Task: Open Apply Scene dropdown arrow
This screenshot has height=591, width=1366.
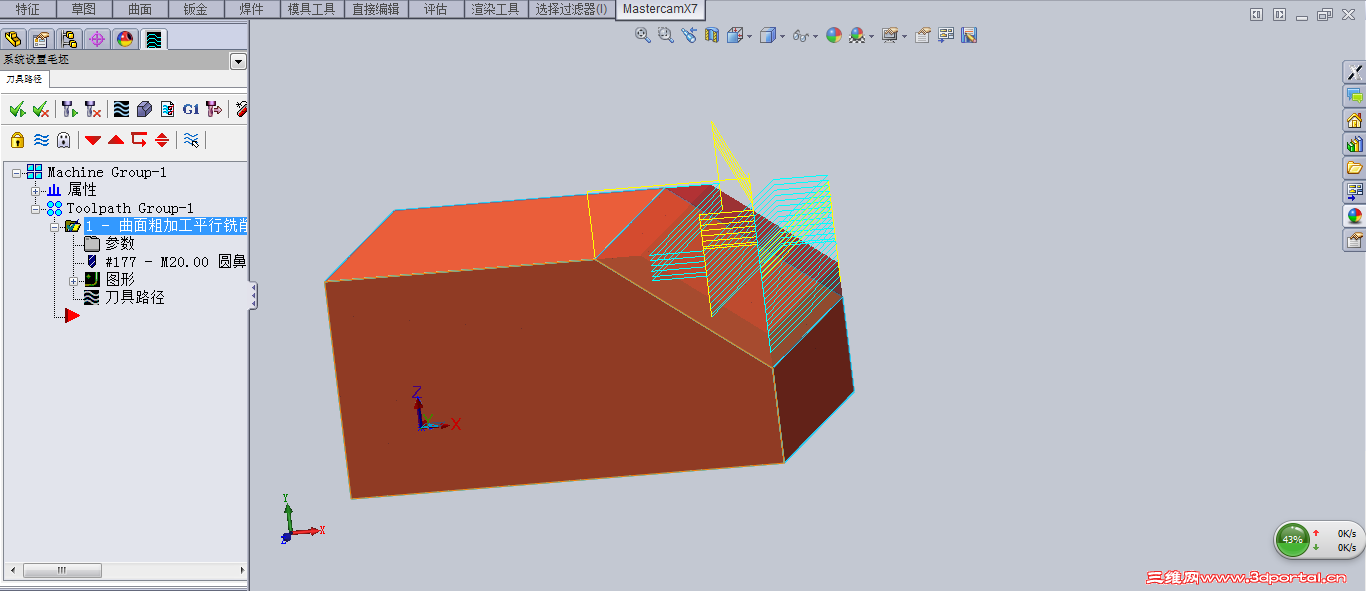Action: 871,36
